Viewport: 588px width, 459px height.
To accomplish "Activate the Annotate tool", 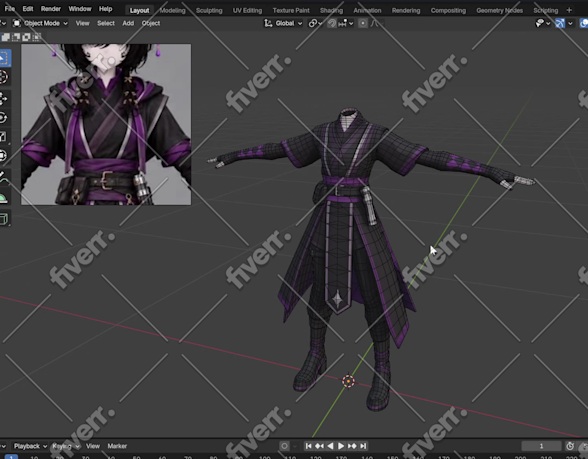I will 4,178.
